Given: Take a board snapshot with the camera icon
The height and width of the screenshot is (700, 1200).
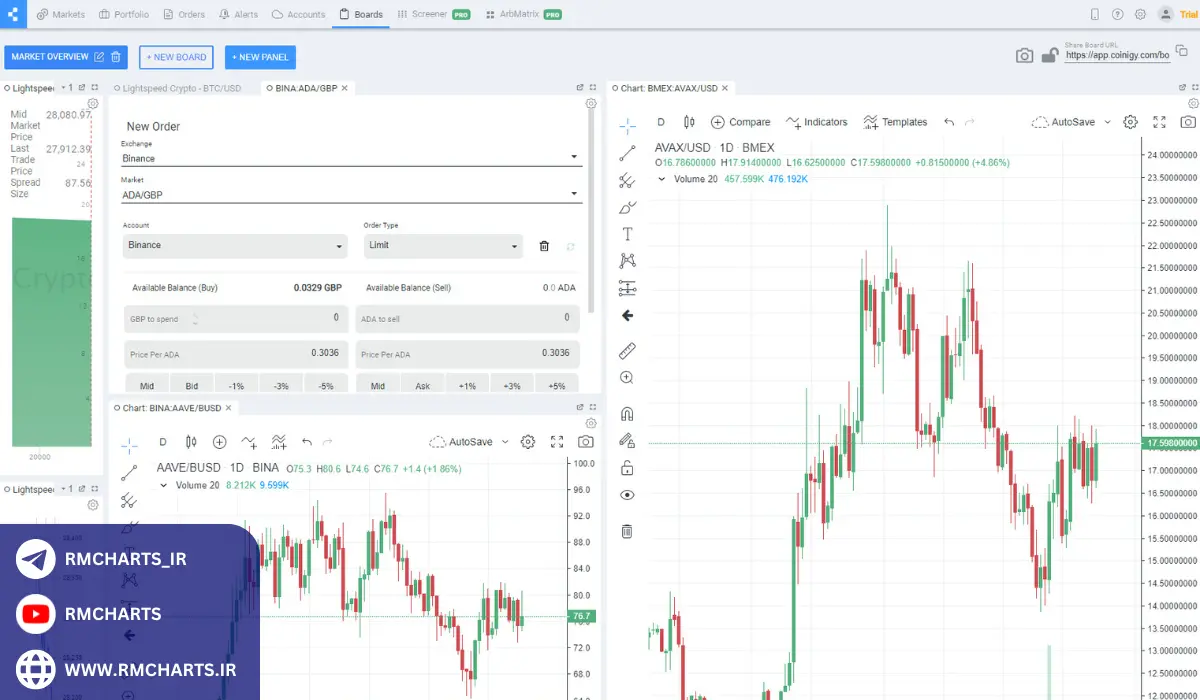Looking at the screenshot, I should pos(1024,57).
